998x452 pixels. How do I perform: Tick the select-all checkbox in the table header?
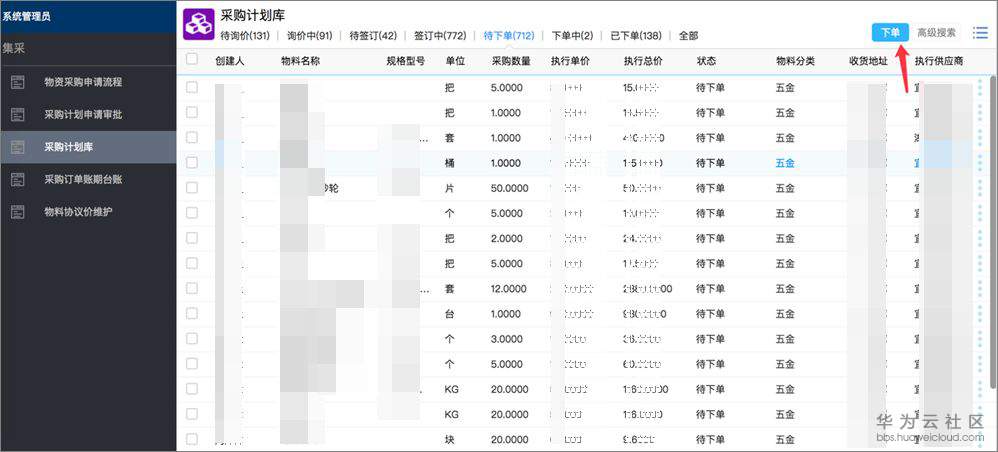click(192, 59)
